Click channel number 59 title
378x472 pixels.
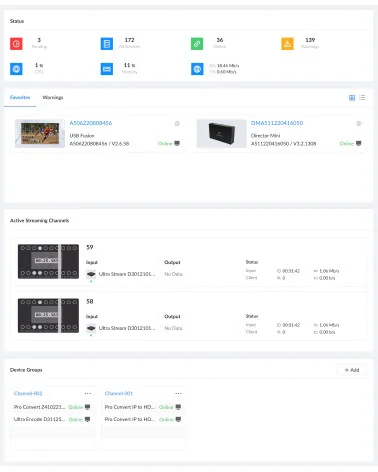(x=90, y=247)
